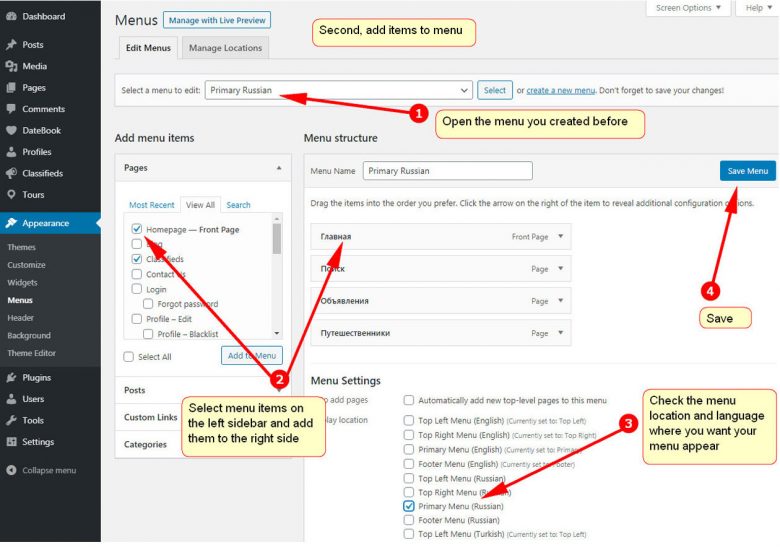Click the Tools wrench icon
The image size is (780, 550).
11,421
